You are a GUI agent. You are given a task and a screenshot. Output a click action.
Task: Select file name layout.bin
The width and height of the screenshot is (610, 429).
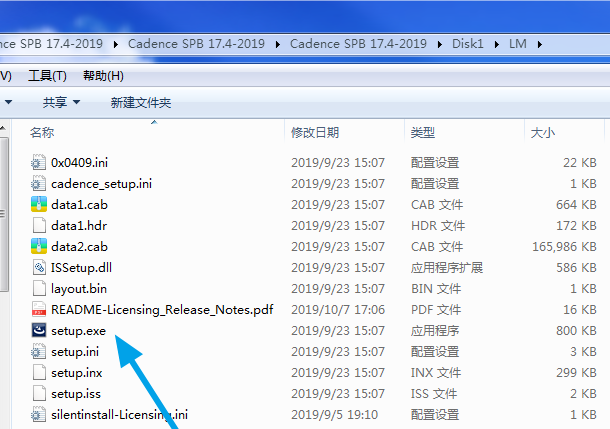click(x=79, y=289)
